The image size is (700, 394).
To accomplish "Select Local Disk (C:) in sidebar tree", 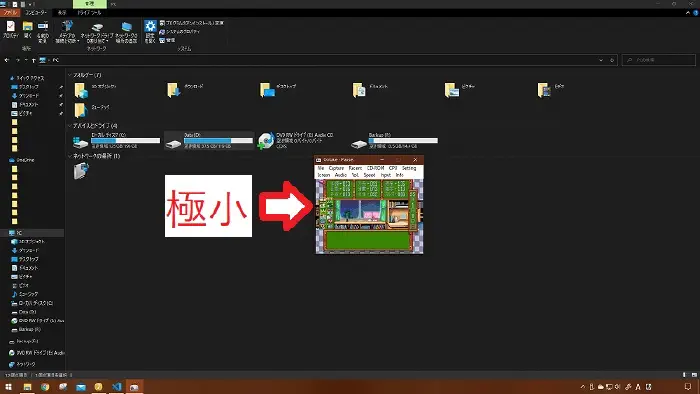I will tap(32, 303).
